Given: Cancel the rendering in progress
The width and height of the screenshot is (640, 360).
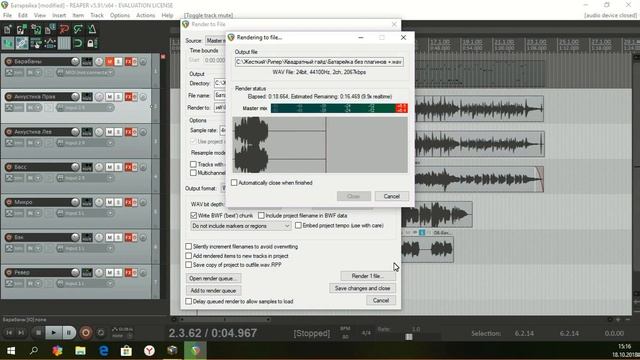Looking at the screenshot, I should 391,196.
